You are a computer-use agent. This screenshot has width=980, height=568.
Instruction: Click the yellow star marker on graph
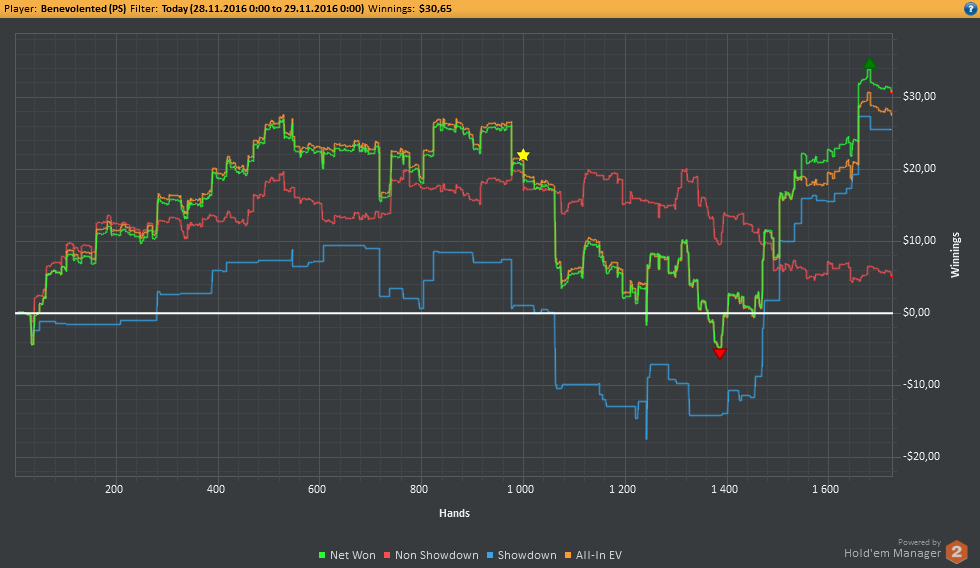pyautogui.click(x=523, y=155)
